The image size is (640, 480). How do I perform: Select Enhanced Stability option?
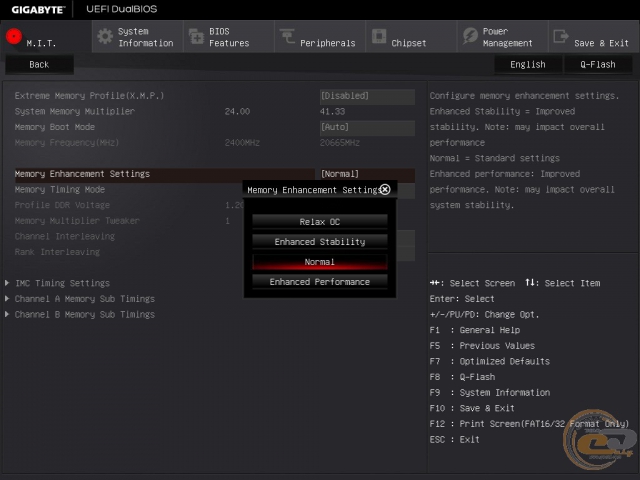click(x=320, y=242)
